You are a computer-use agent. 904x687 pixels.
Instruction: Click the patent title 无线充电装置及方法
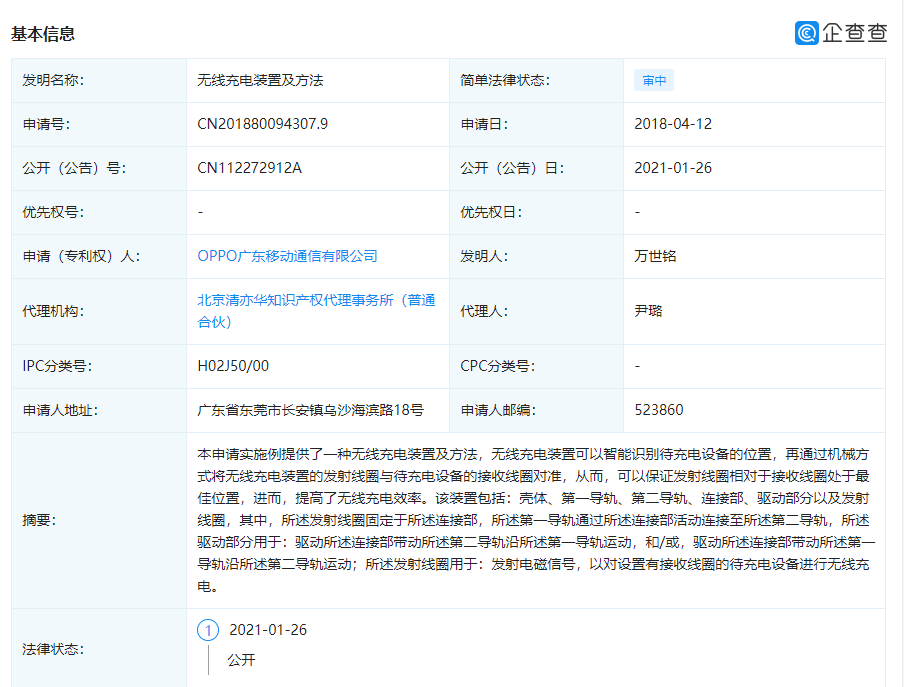click(x=260, y=80)
